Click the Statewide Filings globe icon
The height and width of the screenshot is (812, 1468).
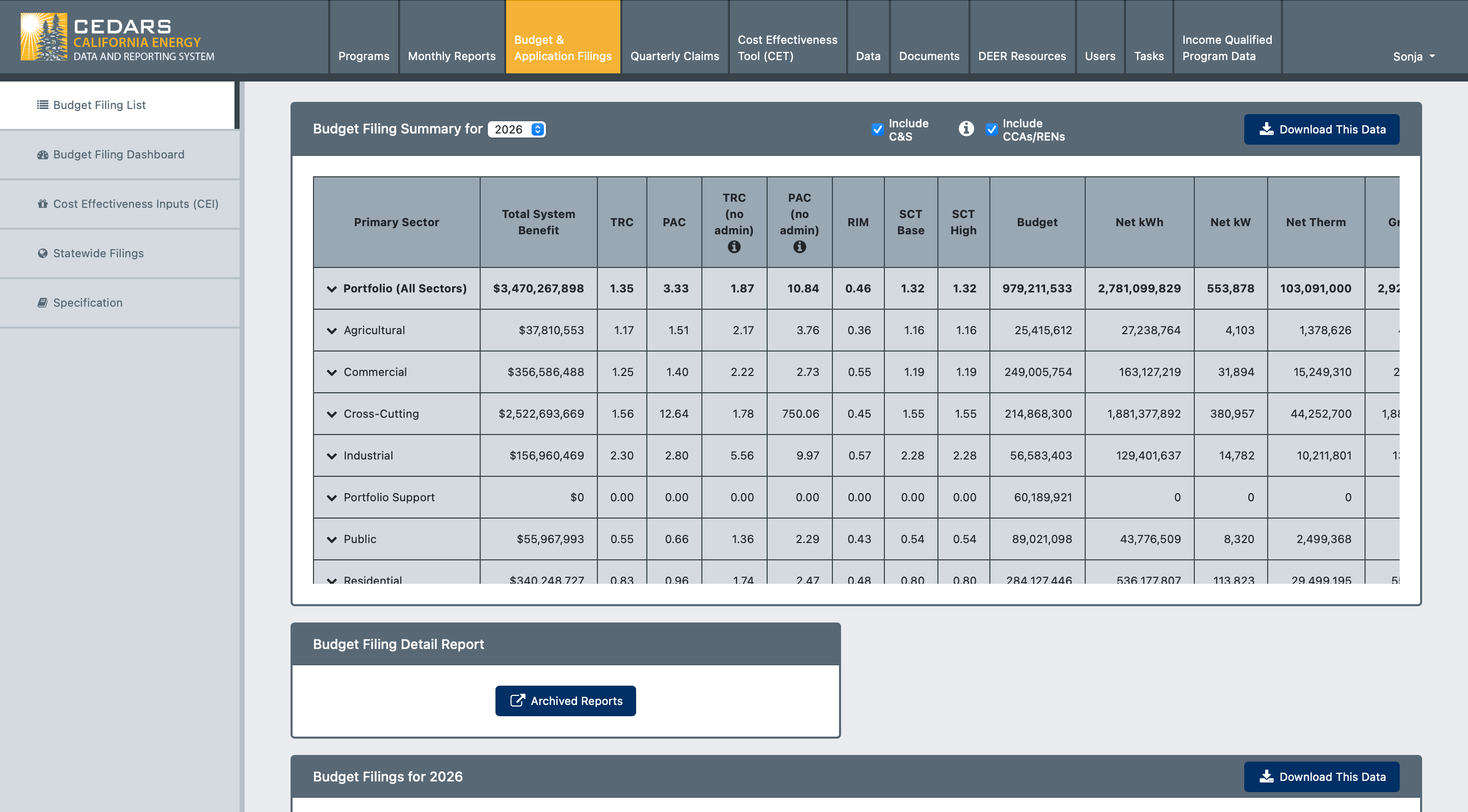(x=42, y=253)
